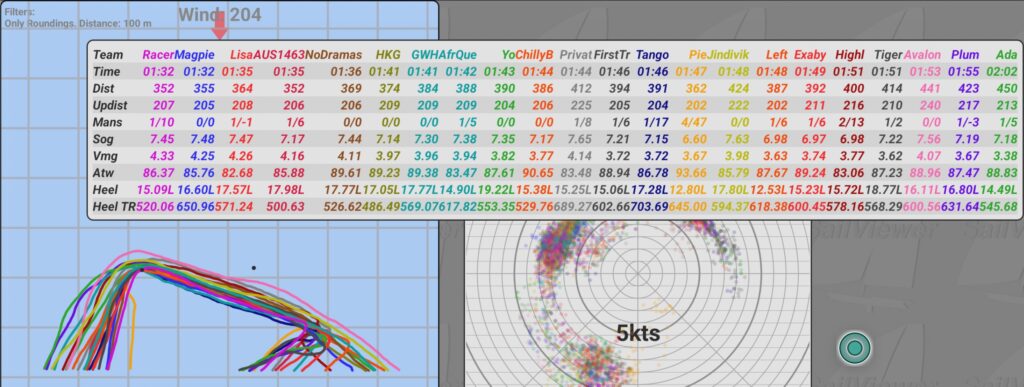Image resolution: width=1024 pixels, height=387 pixels.
Task: Click the Updist row label
Action: (110, 105)
